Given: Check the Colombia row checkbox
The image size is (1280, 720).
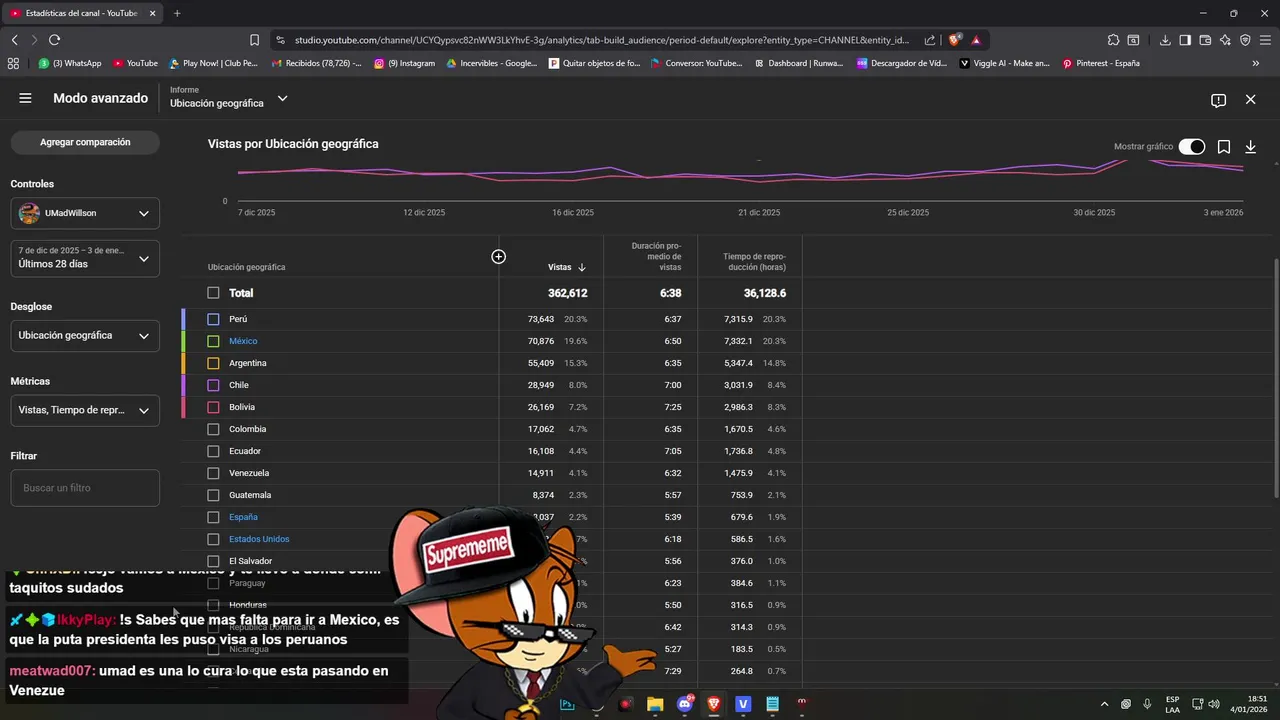Looking at the screenshot, I should [213, 429].
